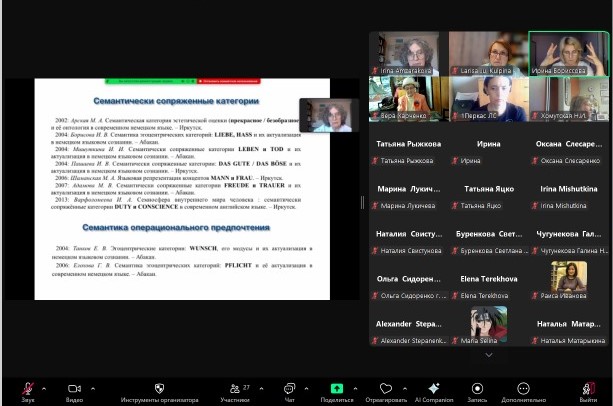
Task: Open audio options arrow next to Звук
Action: (x=44, y=389)
